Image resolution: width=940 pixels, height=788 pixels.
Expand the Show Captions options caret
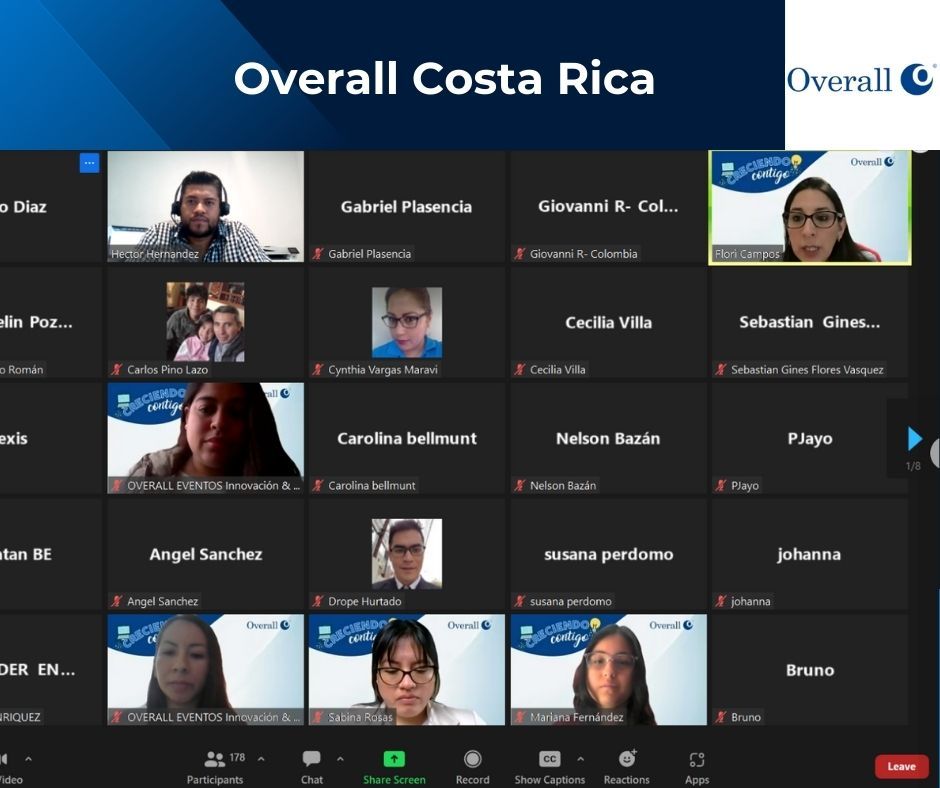[580, 759]
